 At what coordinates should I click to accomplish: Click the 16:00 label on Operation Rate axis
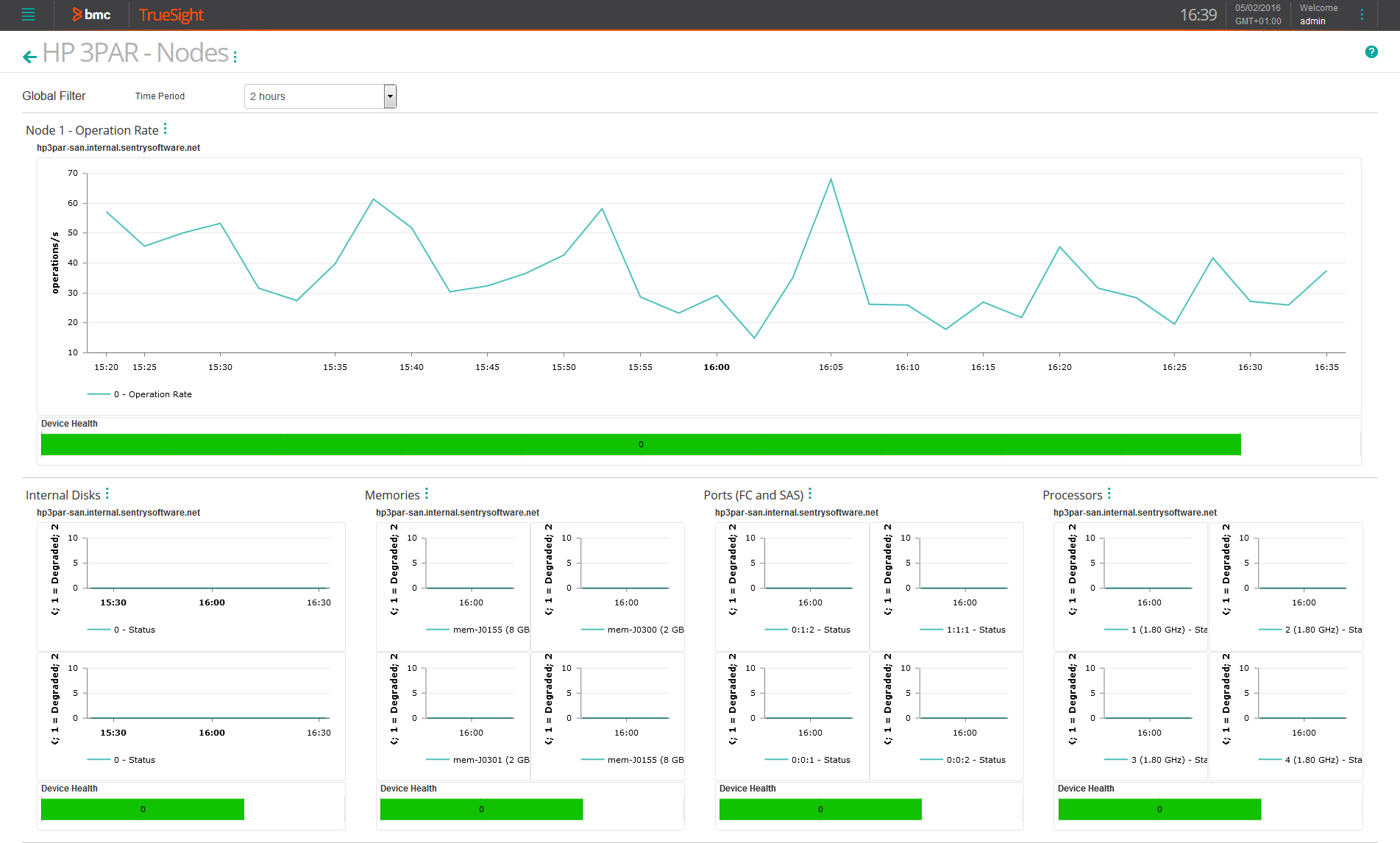717,367
